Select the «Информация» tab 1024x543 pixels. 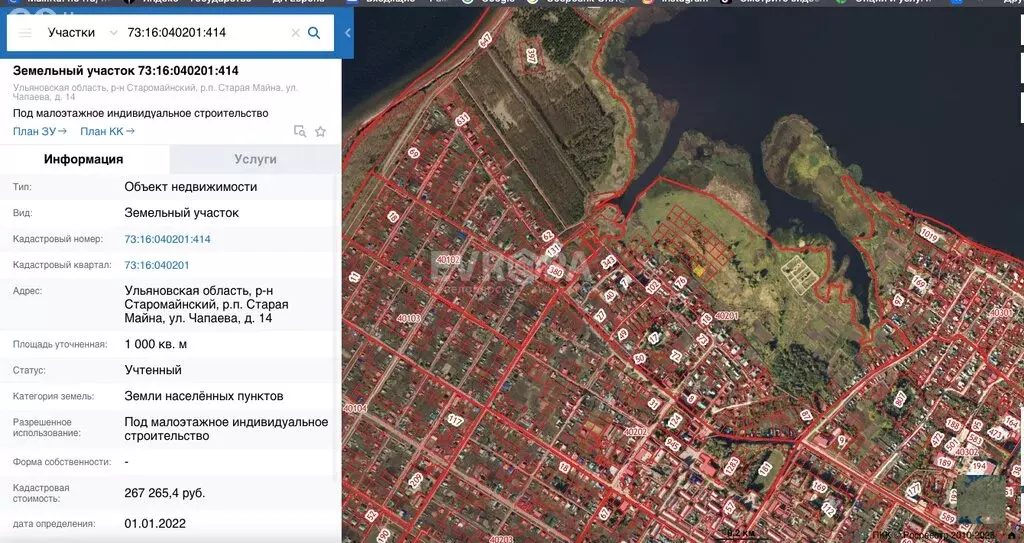84,159
